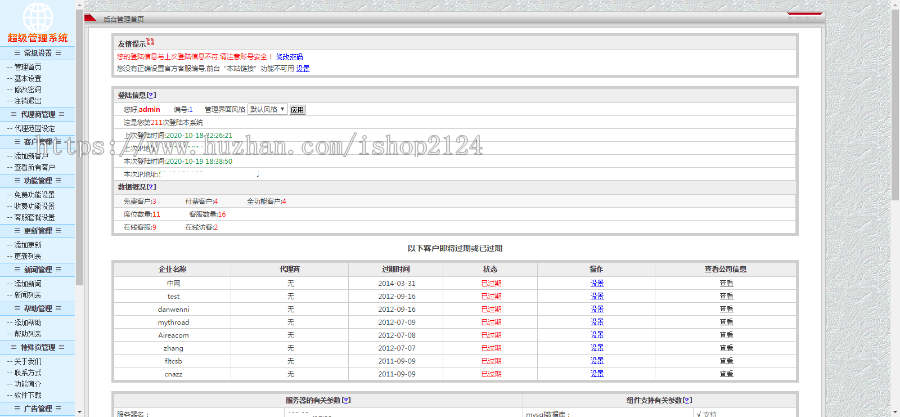Click the [?] icon next to 服务器的有关参数
The image size is (900, 417).
346,400
